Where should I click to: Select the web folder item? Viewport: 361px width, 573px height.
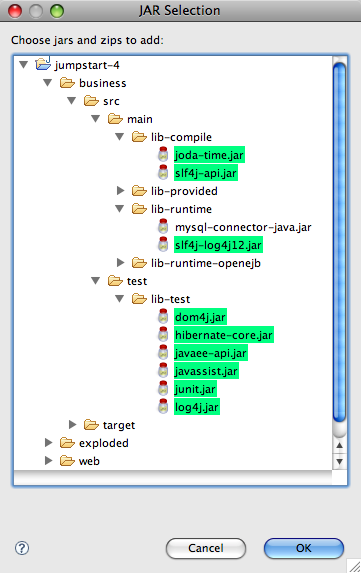[x=89, y=461]
